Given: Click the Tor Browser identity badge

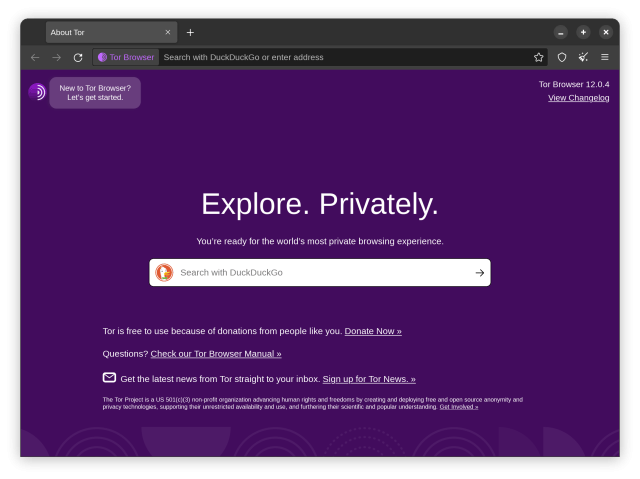Looking at the screenshot, I should click(x=126, y=57).
